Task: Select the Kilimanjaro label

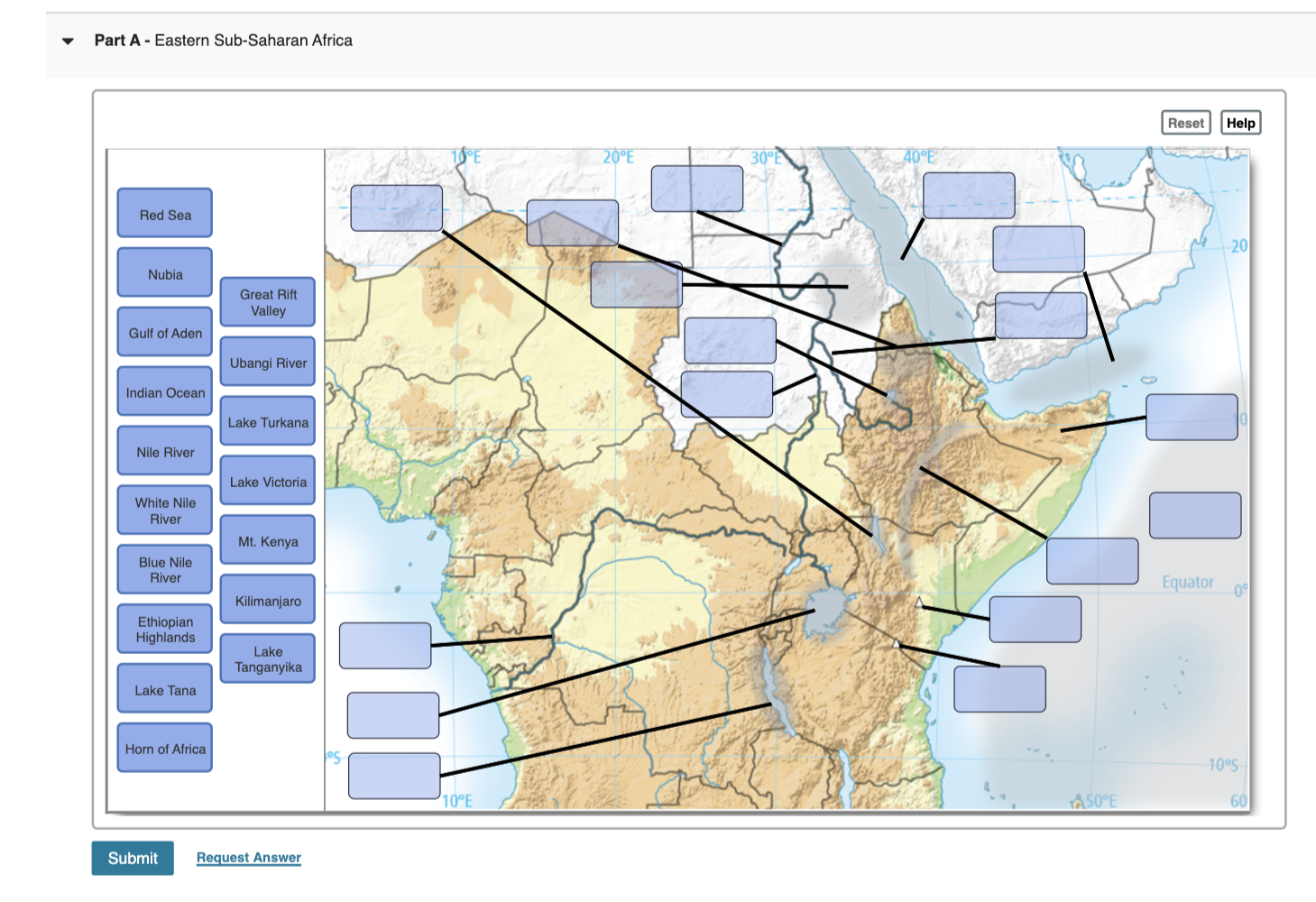Action: tap(267, 599)
